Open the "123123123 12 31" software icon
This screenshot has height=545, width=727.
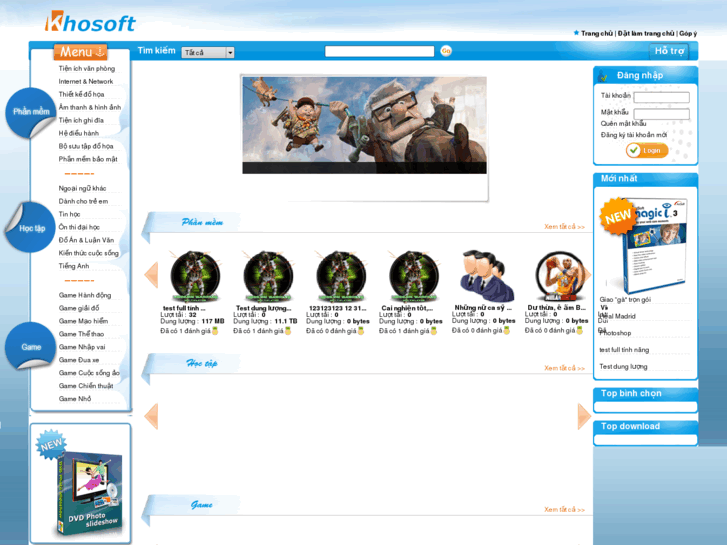coord(340,277)
